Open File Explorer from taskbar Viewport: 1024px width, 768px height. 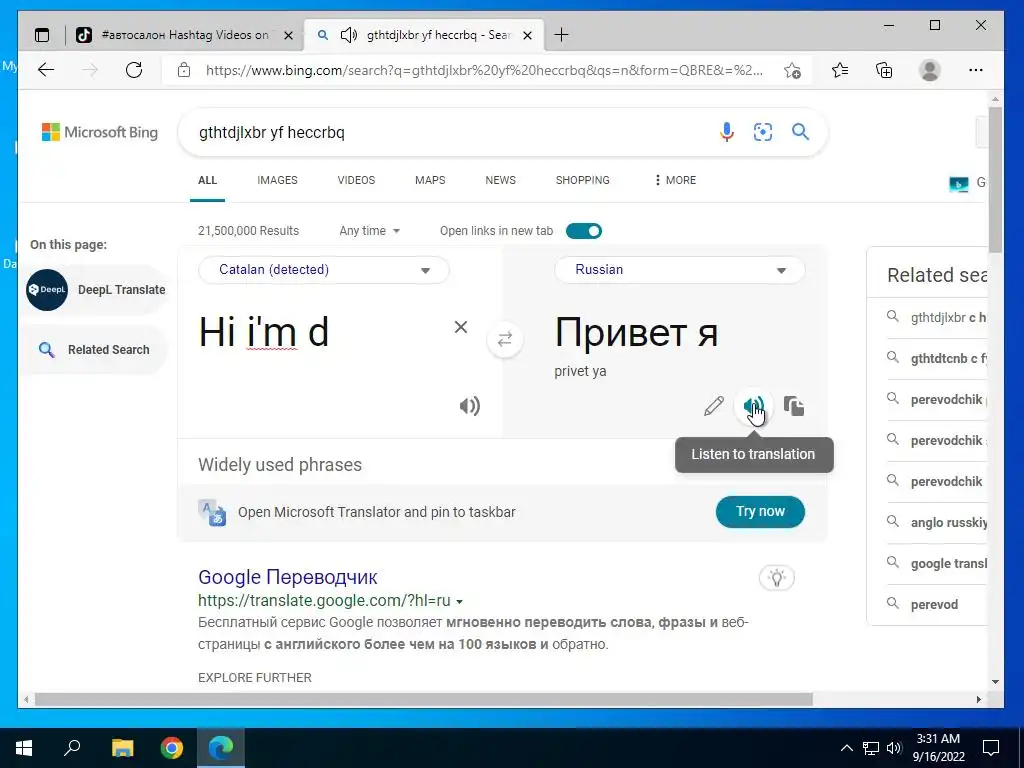(x=122, y=748)
